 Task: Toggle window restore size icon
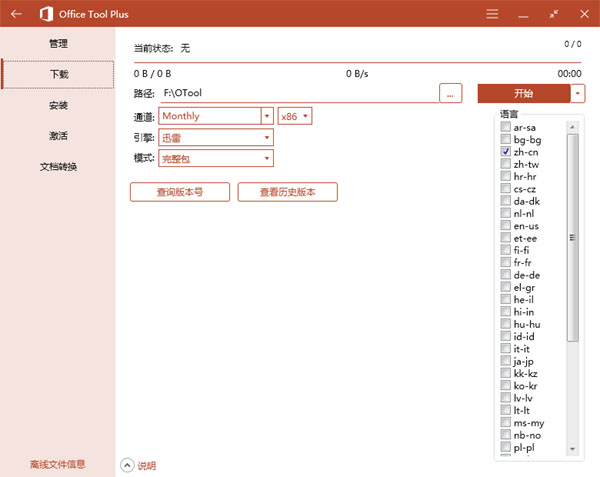tap(554, 14)
